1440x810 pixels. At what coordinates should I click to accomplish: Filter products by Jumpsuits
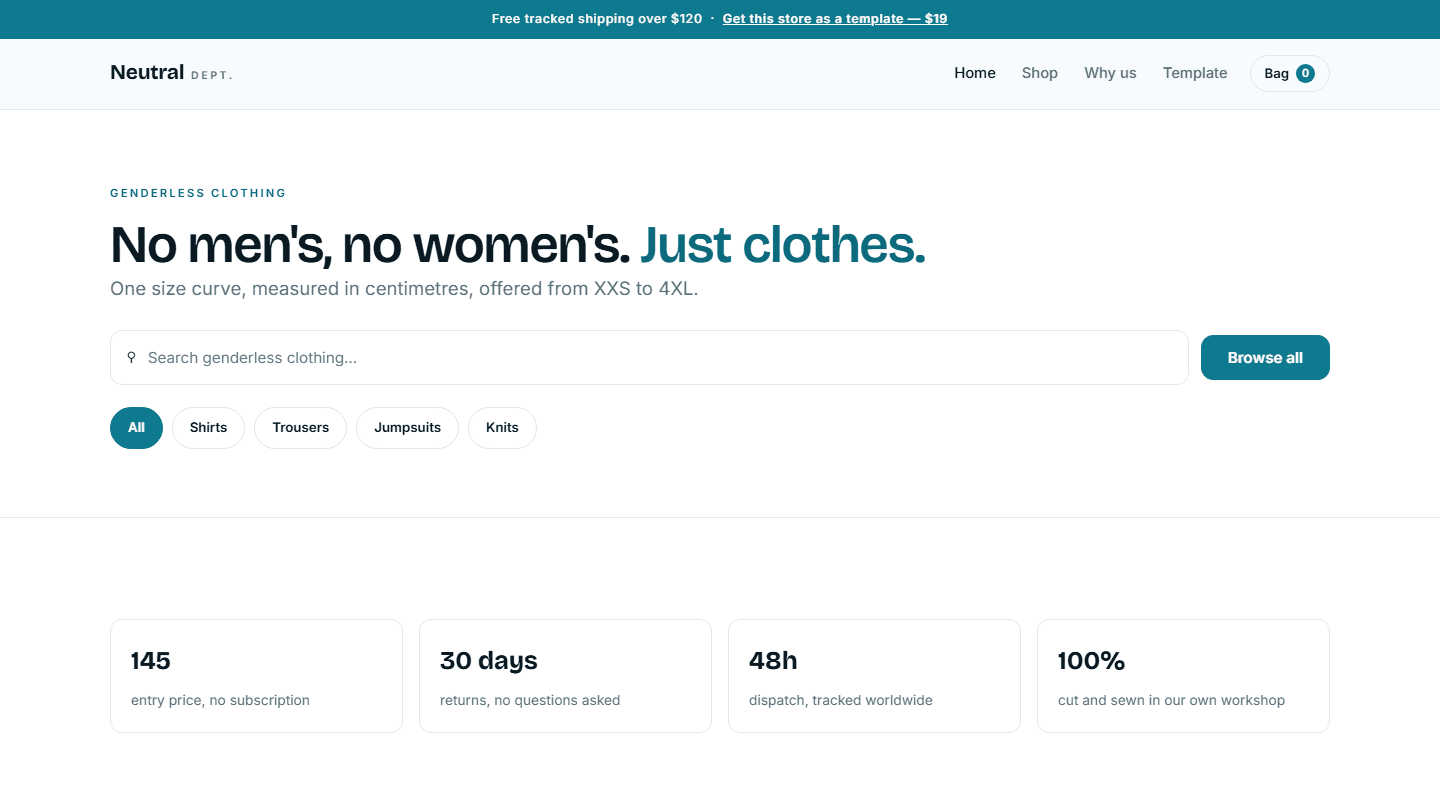[407, 428]
